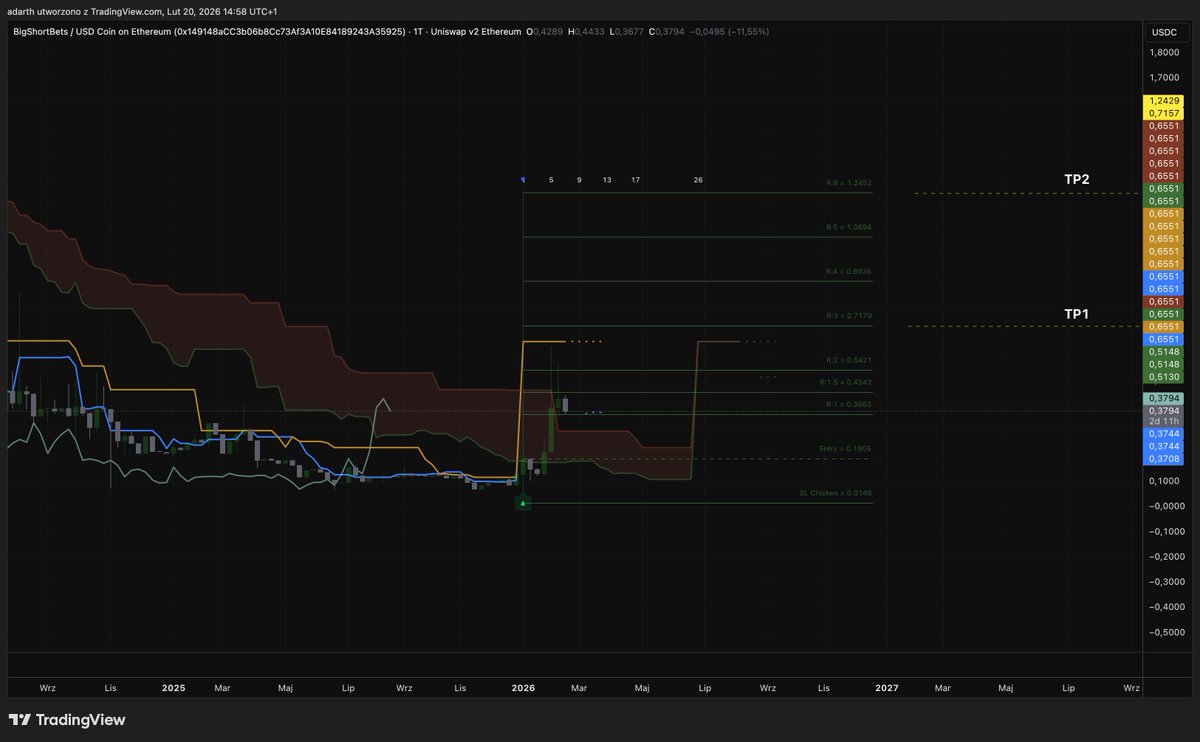Select the SL Chicken = 0.0148 label
Screen dimensions: 1200x742
[x=836, y=493]
